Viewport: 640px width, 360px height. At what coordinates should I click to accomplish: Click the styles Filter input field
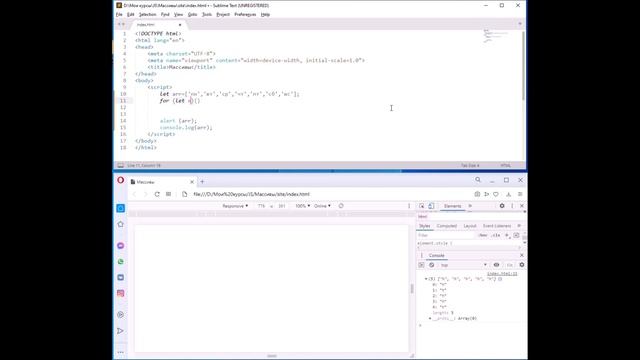446,236
